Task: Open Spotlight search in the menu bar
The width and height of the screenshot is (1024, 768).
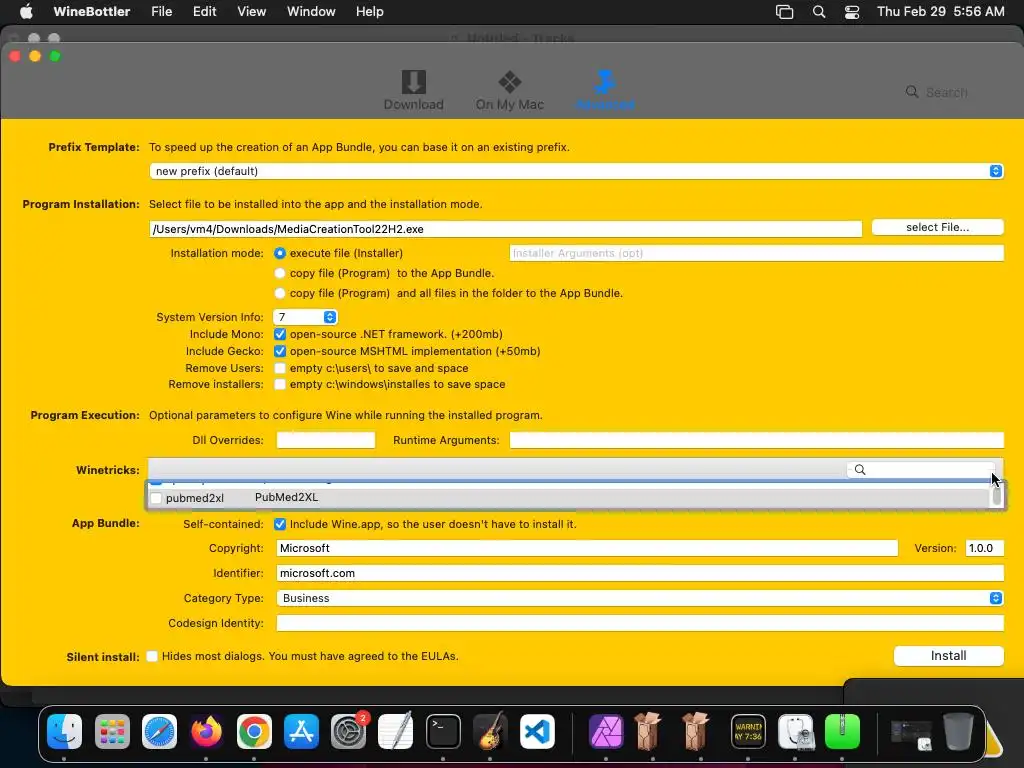Action: 818,12
